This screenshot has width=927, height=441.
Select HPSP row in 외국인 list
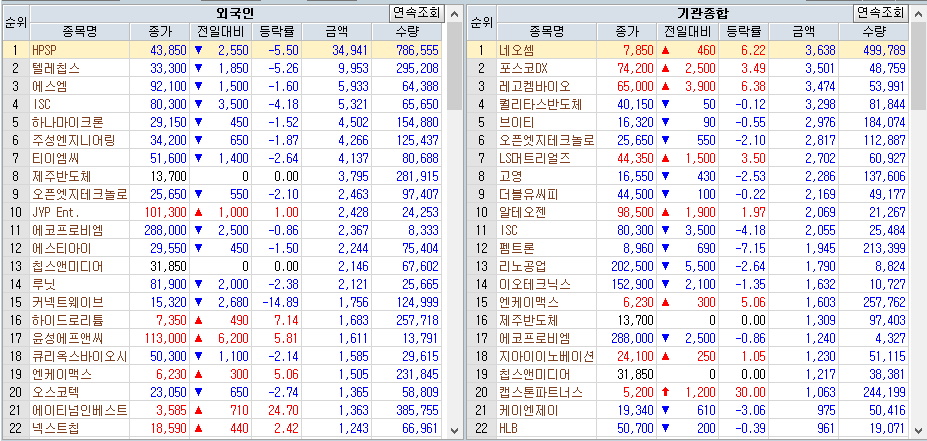pos(223,51)
